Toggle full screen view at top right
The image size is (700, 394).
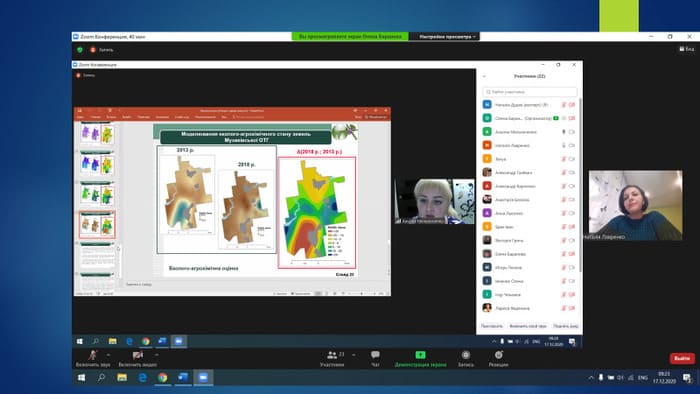687,49
